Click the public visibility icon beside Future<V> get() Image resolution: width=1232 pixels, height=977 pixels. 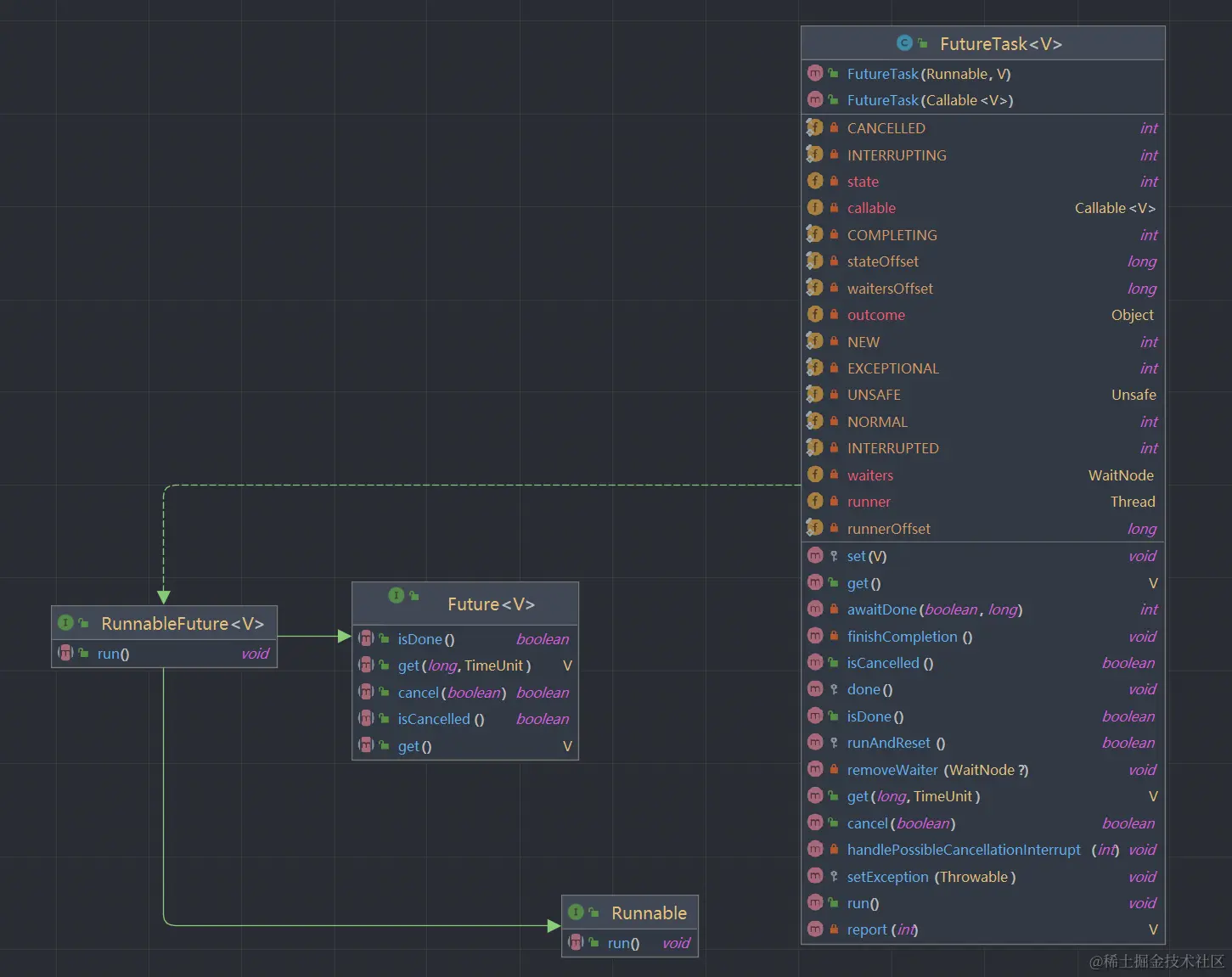click(x=385, y=745)
